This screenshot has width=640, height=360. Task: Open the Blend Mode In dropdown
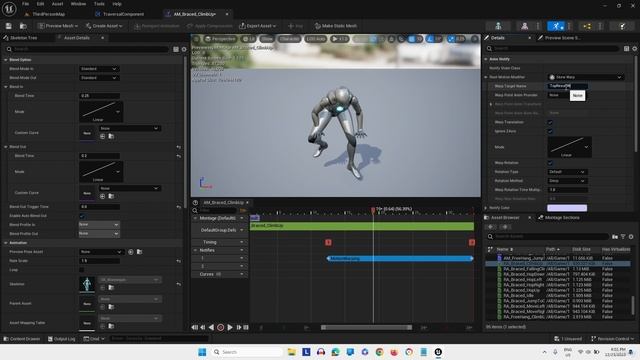pyautogui.click(x=99, y=69)
